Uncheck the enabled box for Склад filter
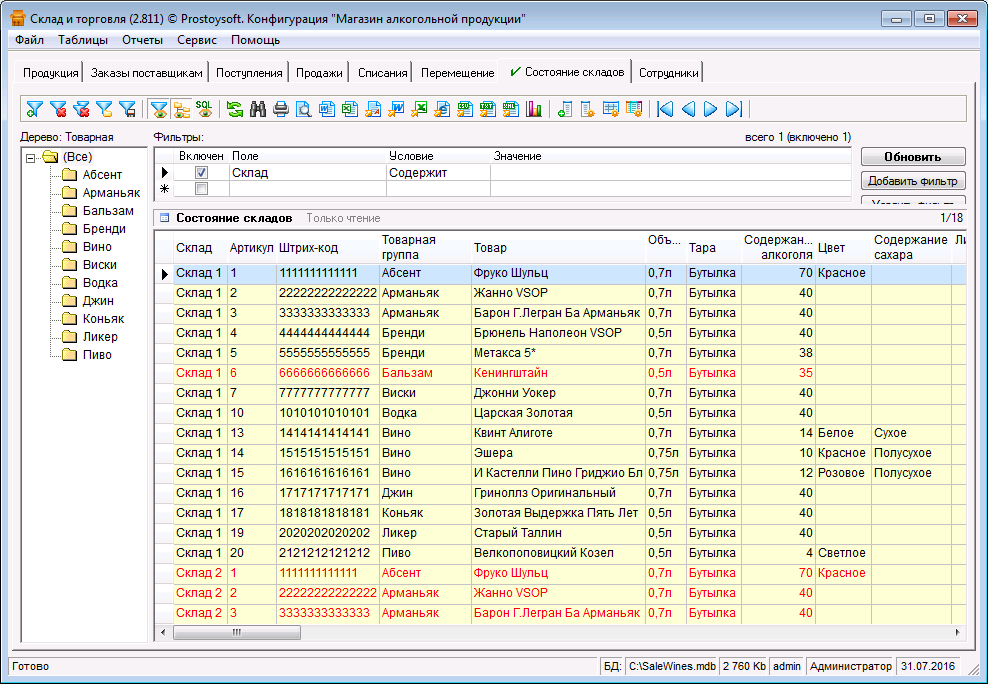Viewport: 988px width, 684px height. (201, 173)
